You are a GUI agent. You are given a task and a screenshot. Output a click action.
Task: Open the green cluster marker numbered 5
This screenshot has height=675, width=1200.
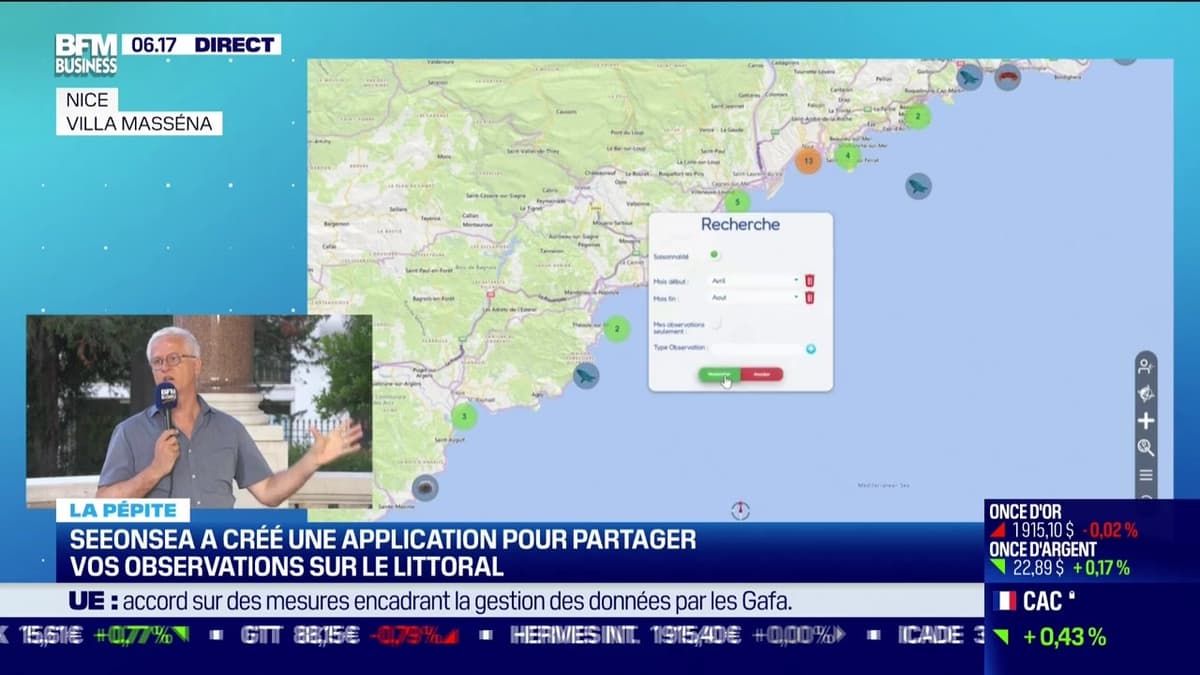click(x=737, y=202)
